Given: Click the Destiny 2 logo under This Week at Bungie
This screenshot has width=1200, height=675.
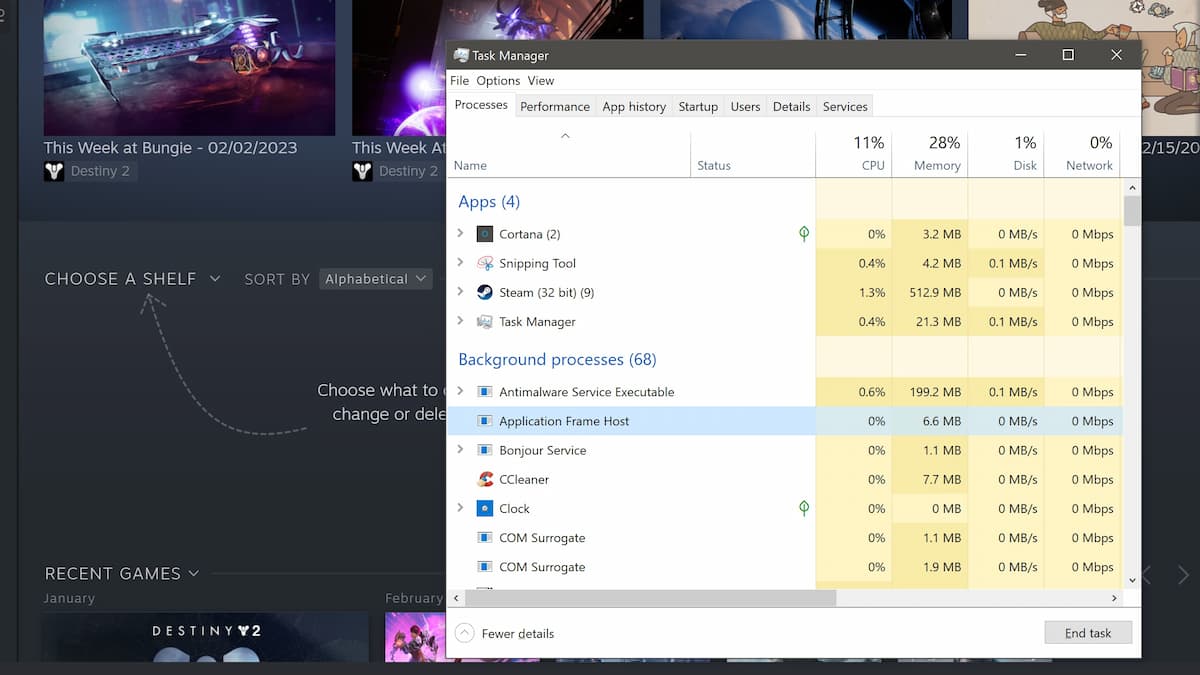Looking at the screenshot, I should [x=54, y=171].
